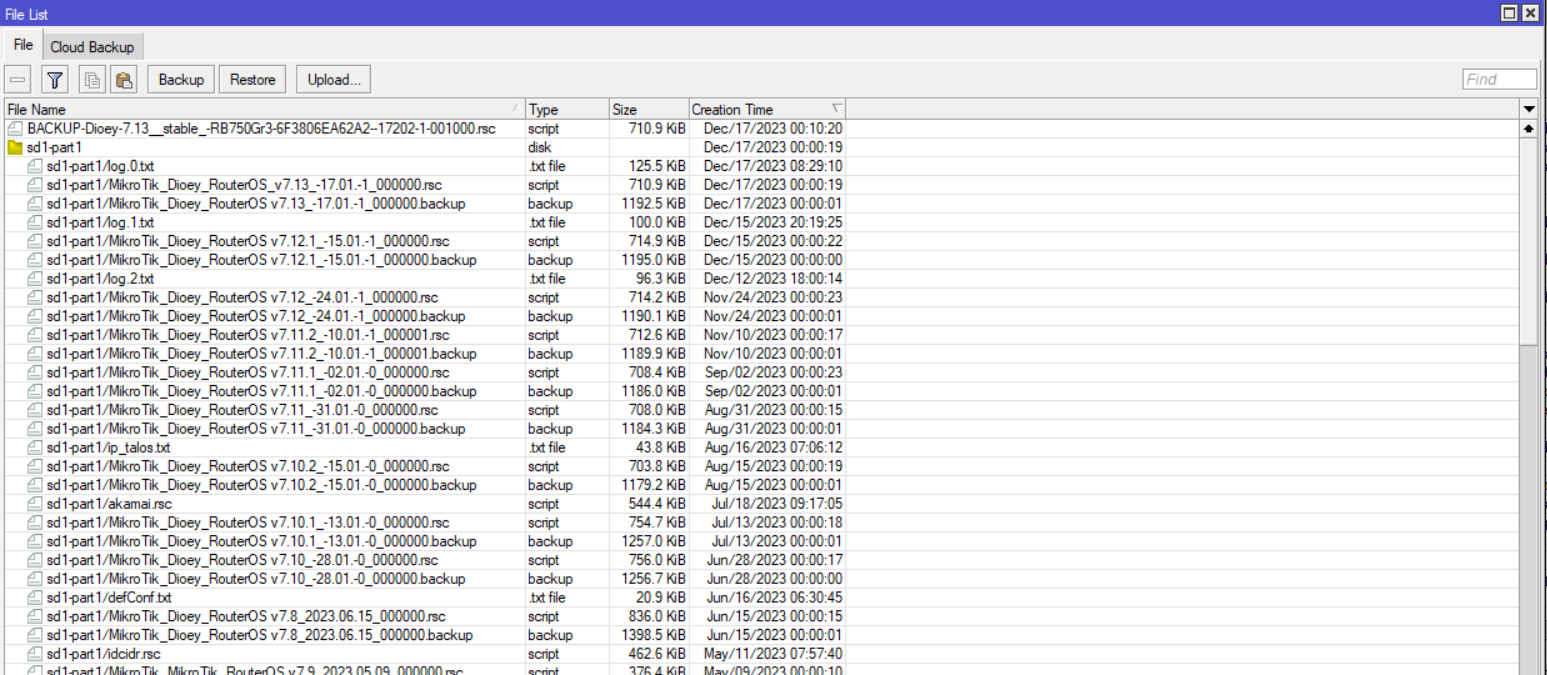Click the file icon of v7.13_-17.01.-1_000000.backup
Viewport: 1547px width, 675px height.
pyautogui.click(x=35, y=203)
